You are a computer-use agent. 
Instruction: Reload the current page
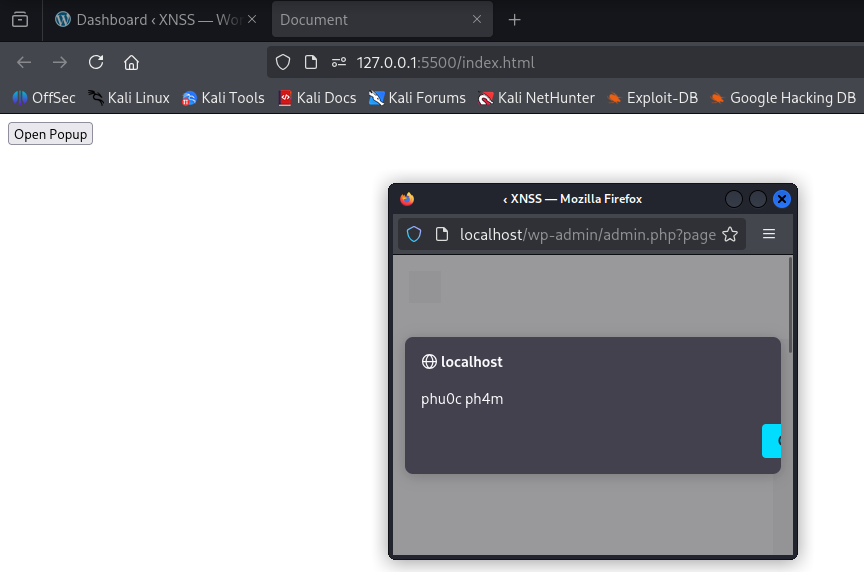pyautogui.click(x=96, y=62)
